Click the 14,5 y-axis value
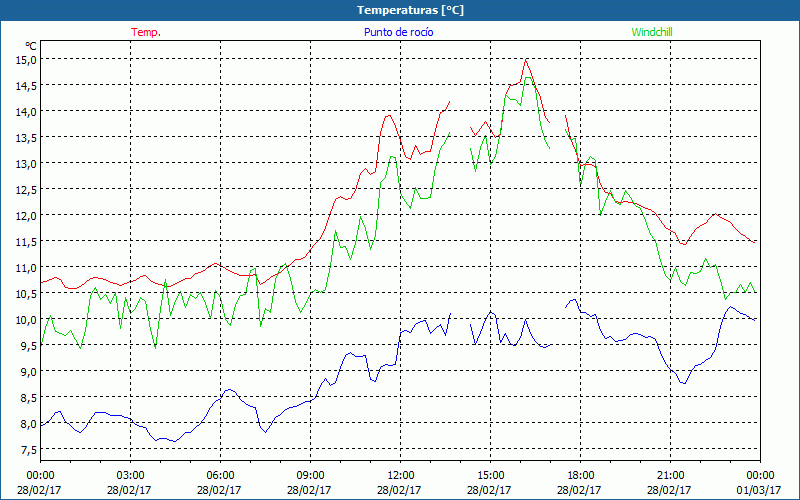Screen dimensions: 800x500 tap(27, 86)
